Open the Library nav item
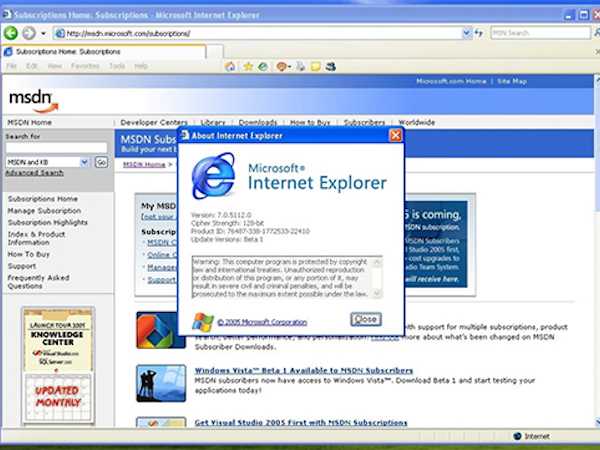The image size is (600, 450). [213, 122]
